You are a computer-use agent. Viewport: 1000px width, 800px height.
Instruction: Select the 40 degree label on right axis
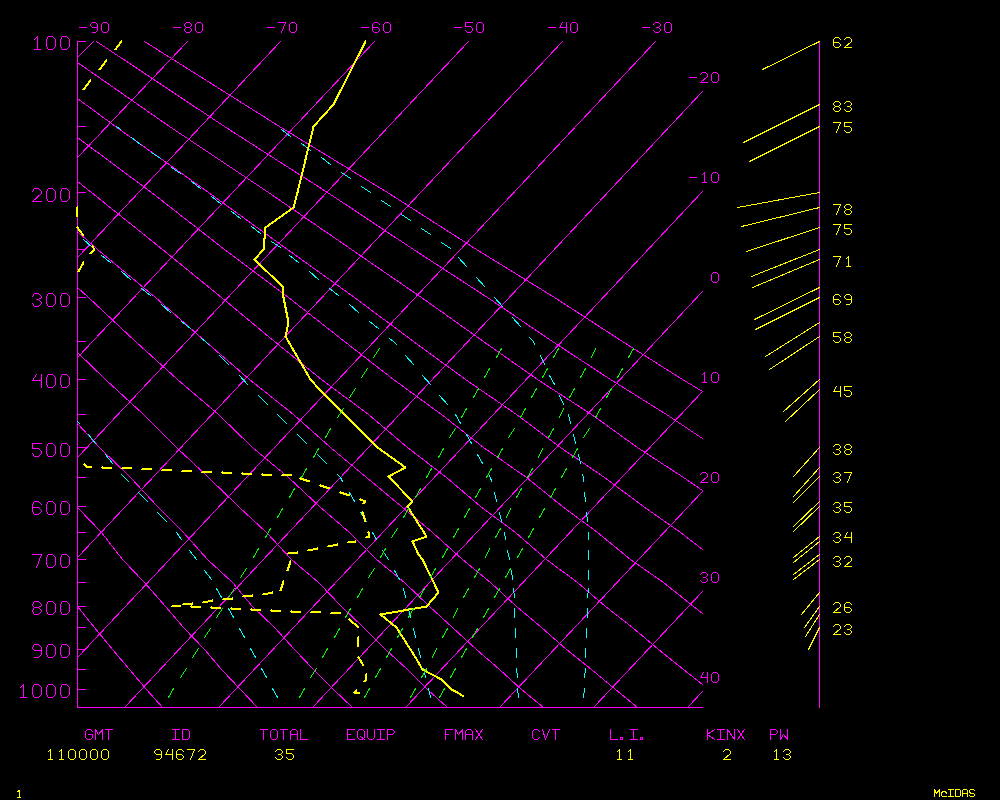tap(709, 678)
